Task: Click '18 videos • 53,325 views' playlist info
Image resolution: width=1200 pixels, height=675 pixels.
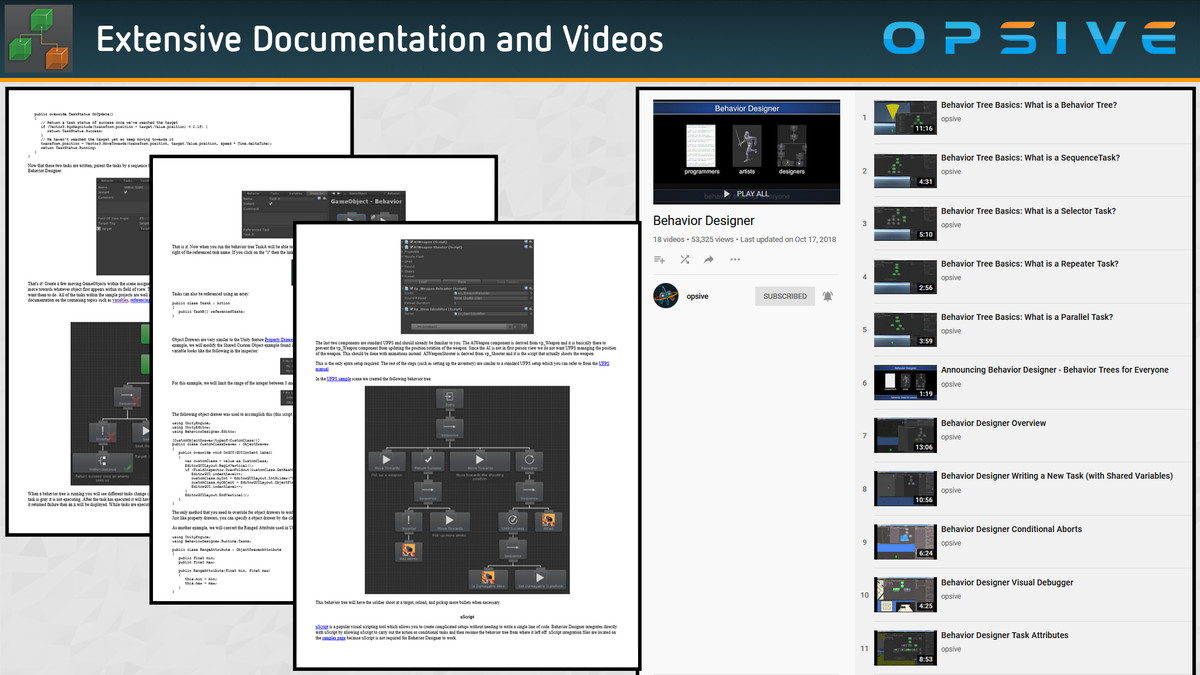Action: 693,240
